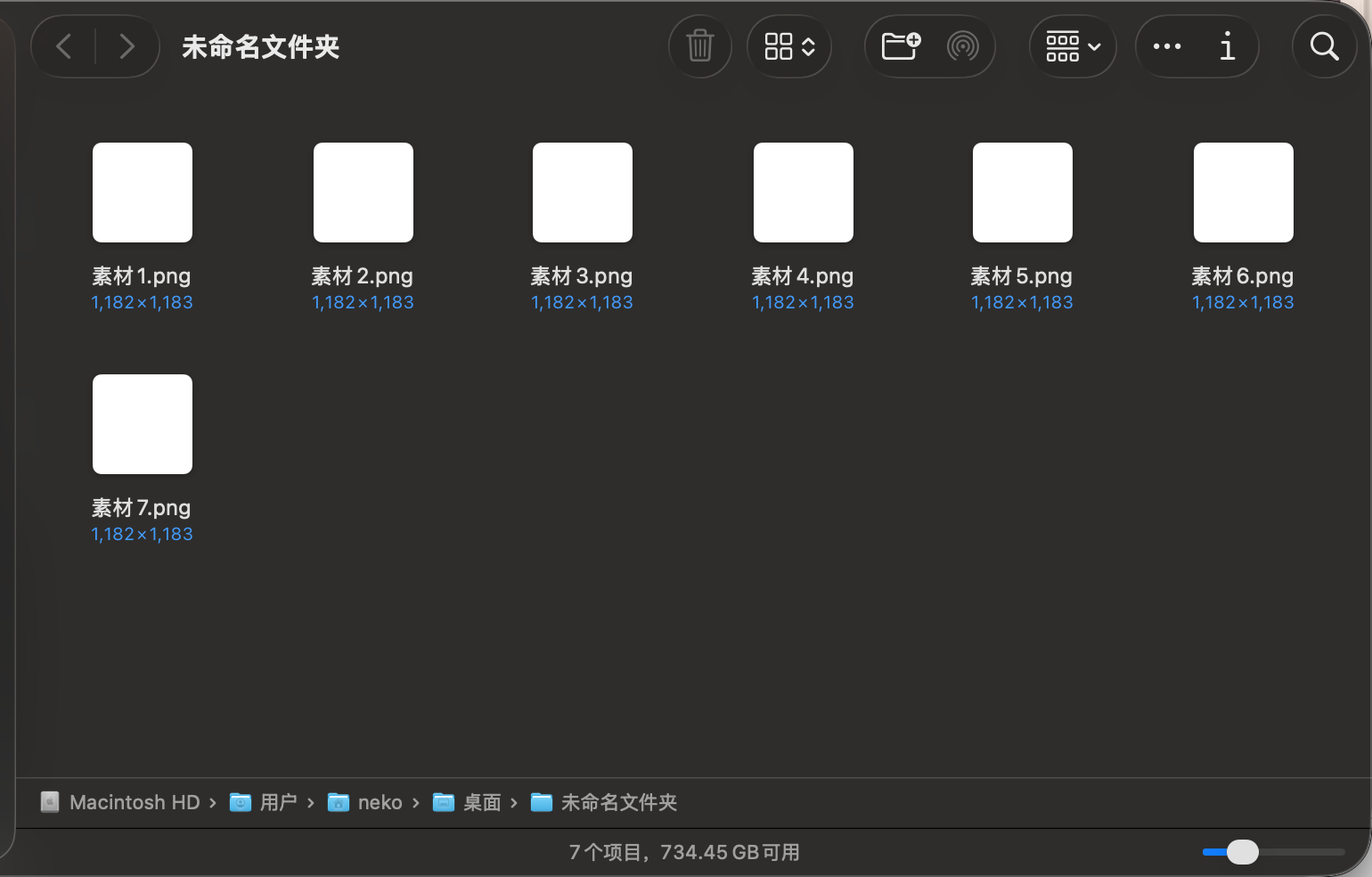Viewport: 1372px width, 877px height.
Task: Click the file name 素材 7.png
Action: click(142, 508)
